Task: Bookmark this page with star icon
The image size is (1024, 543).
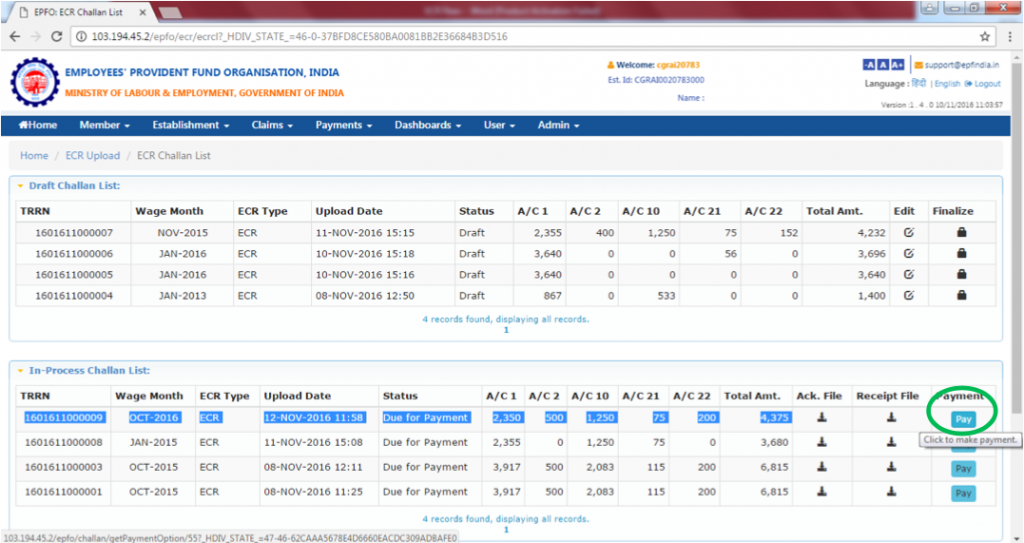Action: point(985,36)
